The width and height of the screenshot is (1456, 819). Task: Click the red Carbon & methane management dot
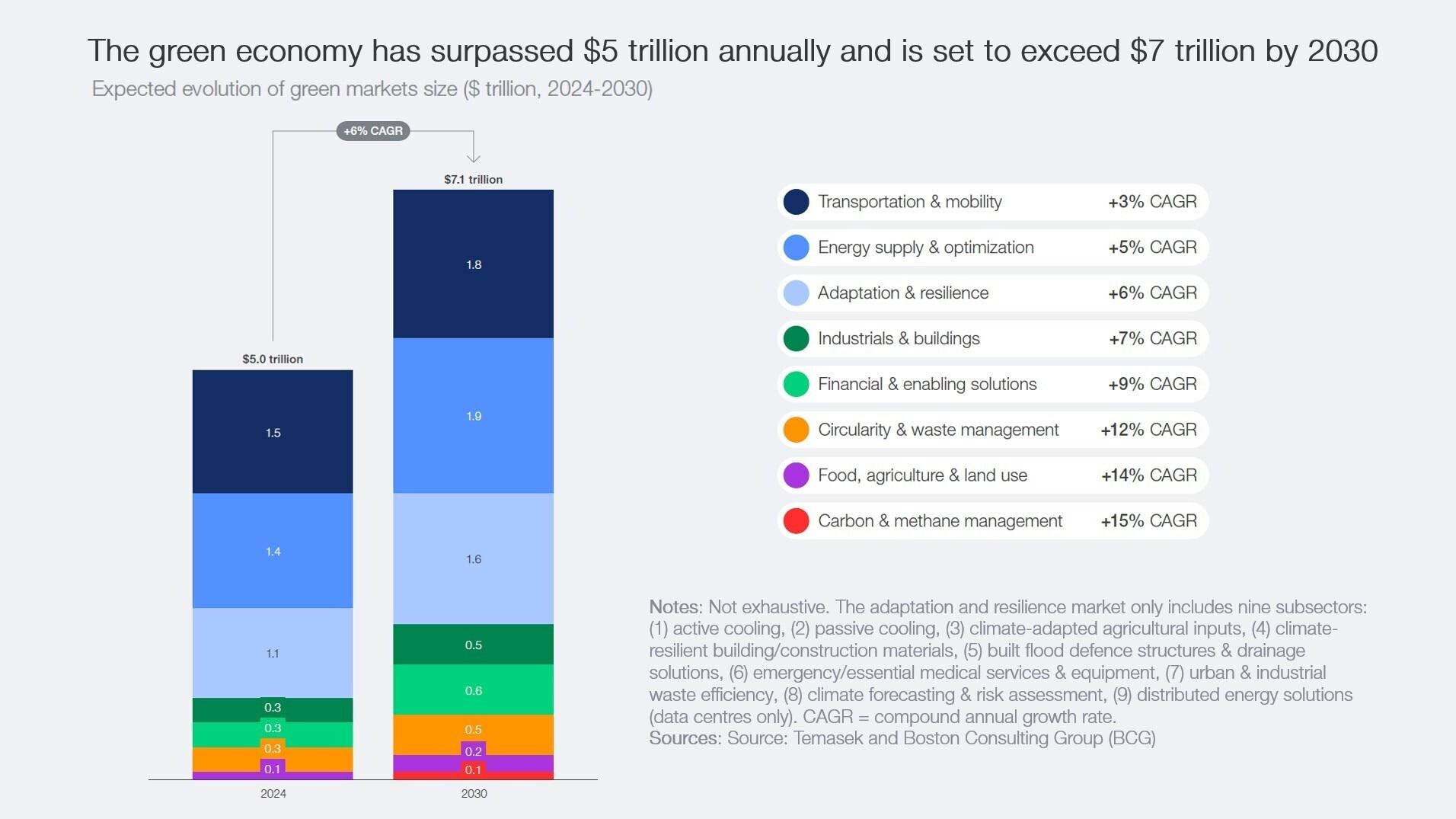[796, 521]
